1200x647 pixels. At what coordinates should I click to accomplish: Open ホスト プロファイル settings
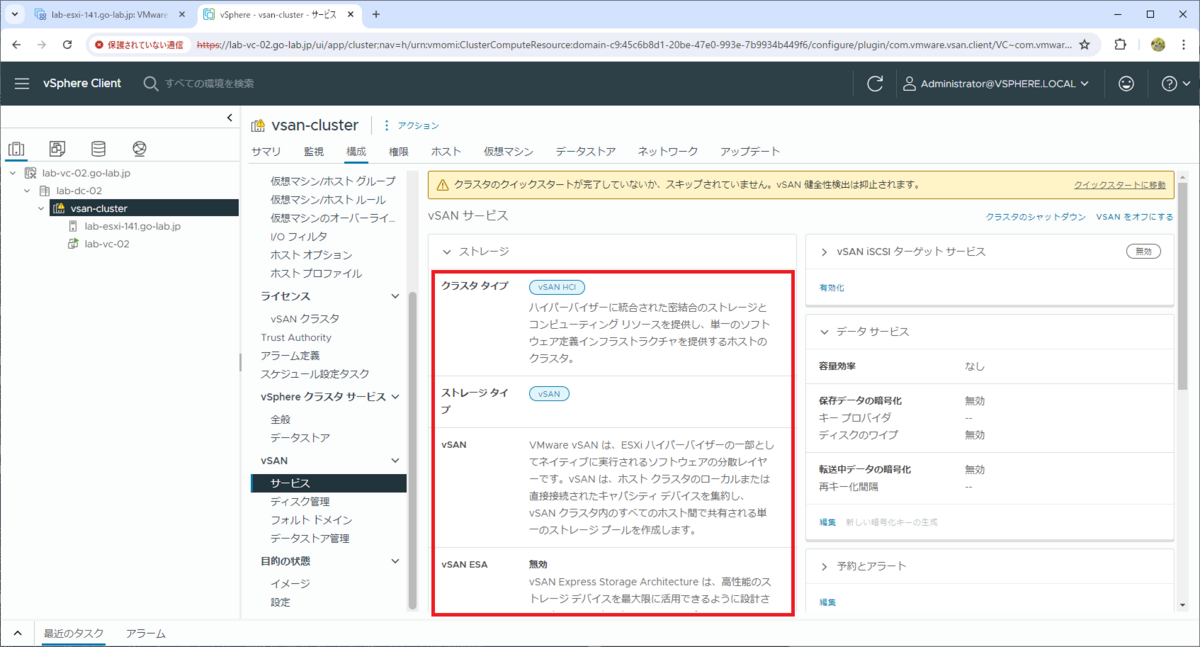[x=316, y=273]
